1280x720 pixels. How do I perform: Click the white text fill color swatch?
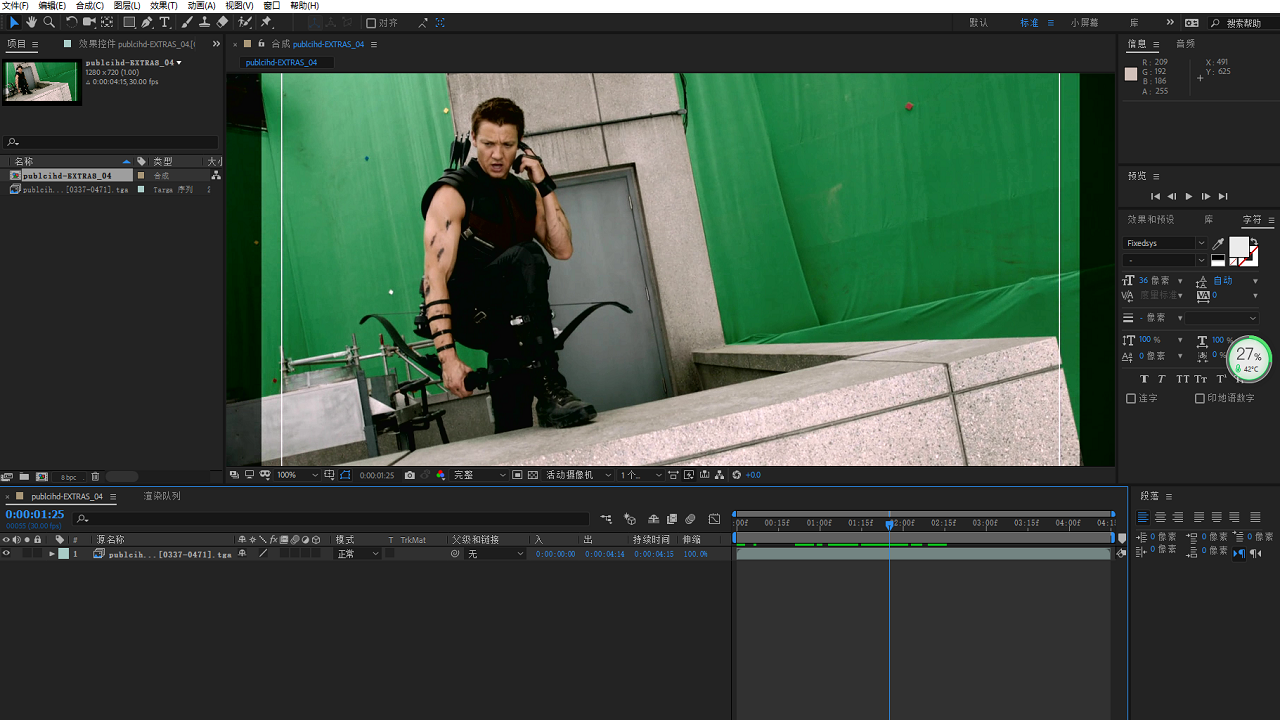tap(1238, 246)
